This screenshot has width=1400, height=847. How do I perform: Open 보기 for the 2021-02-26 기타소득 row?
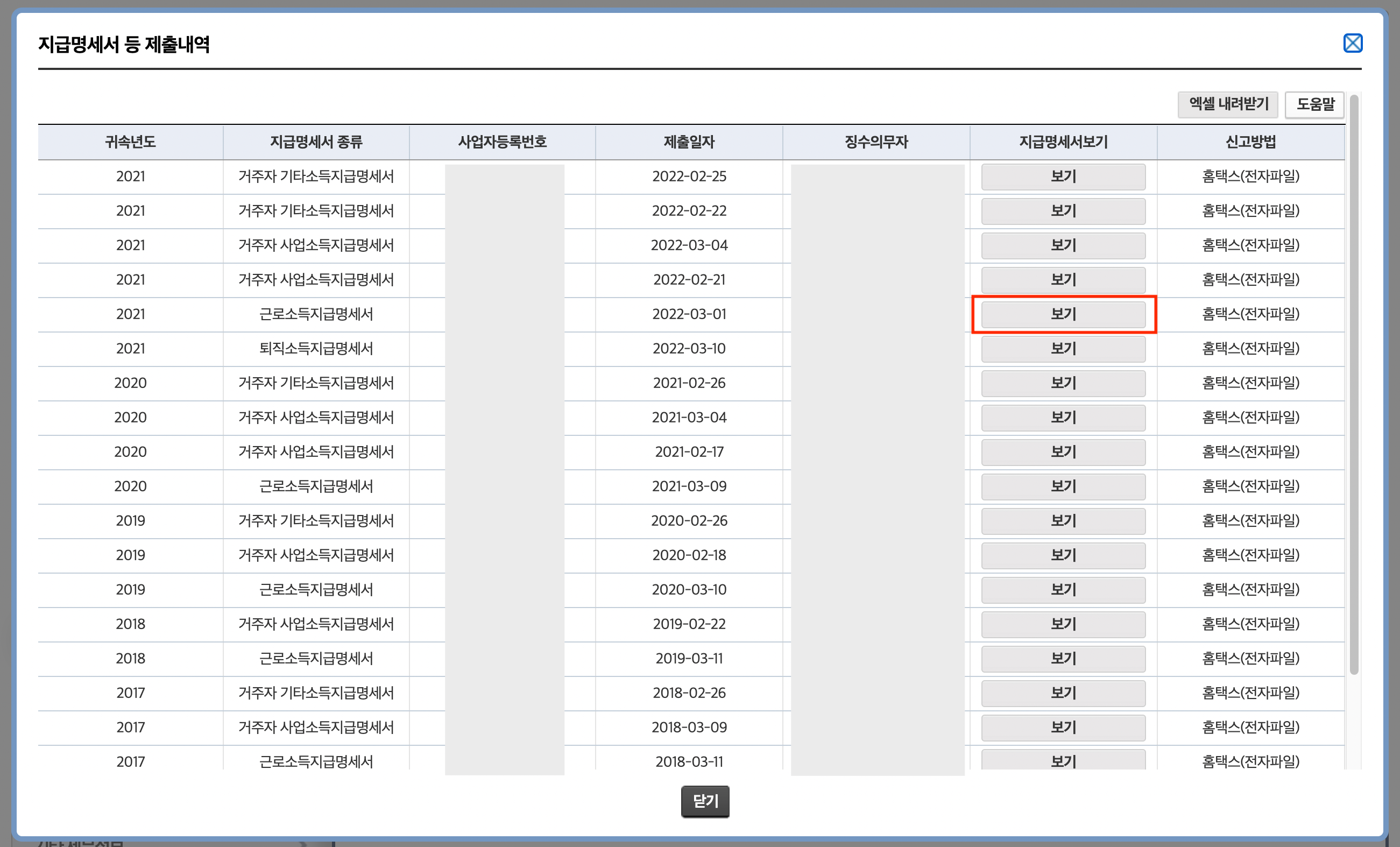[1063, 384]
